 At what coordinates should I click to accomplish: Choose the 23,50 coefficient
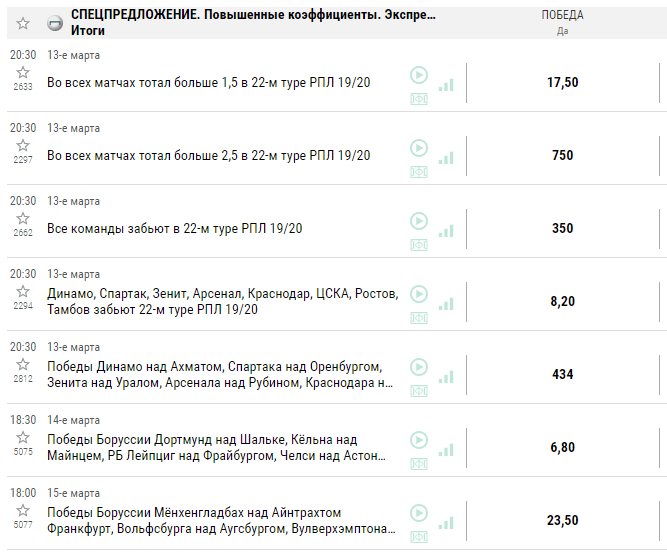(x=562, y=520)
